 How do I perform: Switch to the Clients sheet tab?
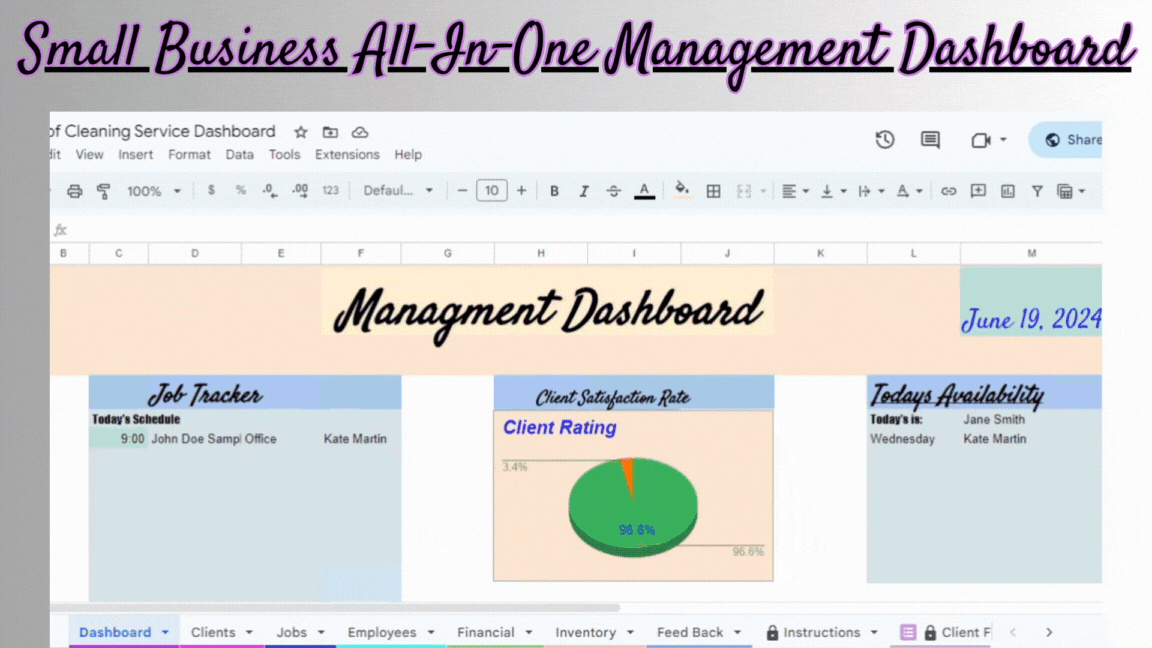pos(221,632)
